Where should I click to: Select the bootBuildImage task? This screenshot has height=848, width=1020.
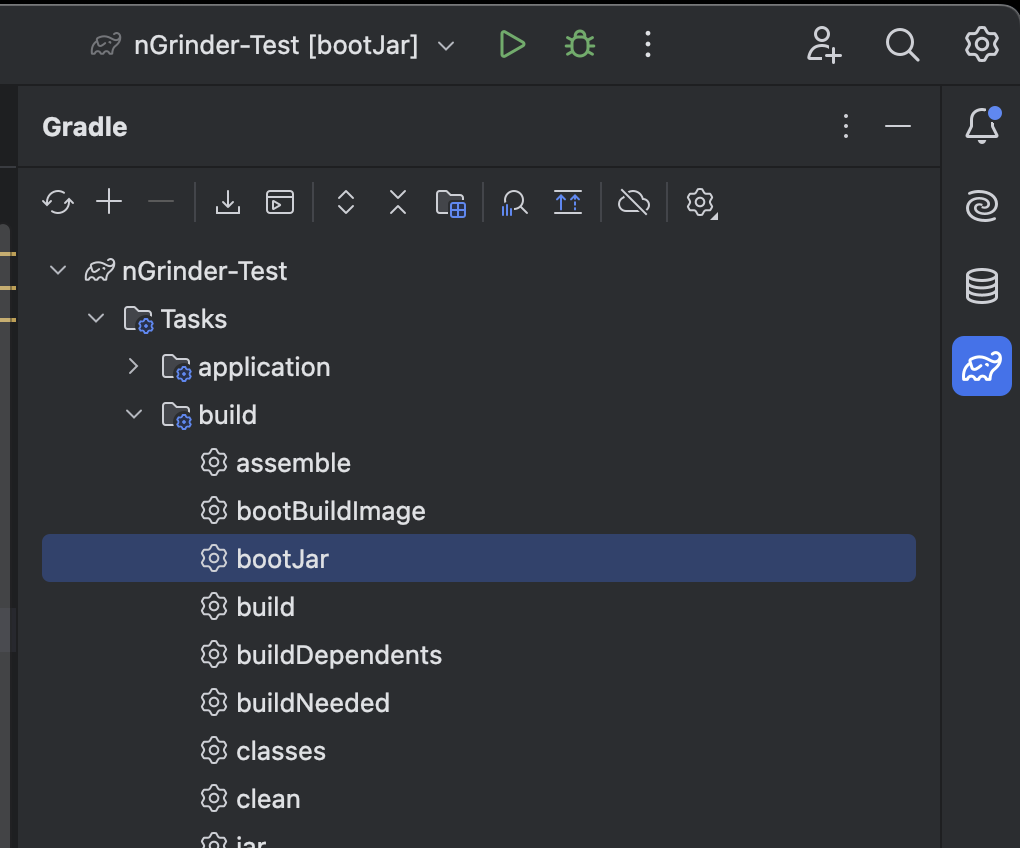pyautogui.click(x=330, y=511)
